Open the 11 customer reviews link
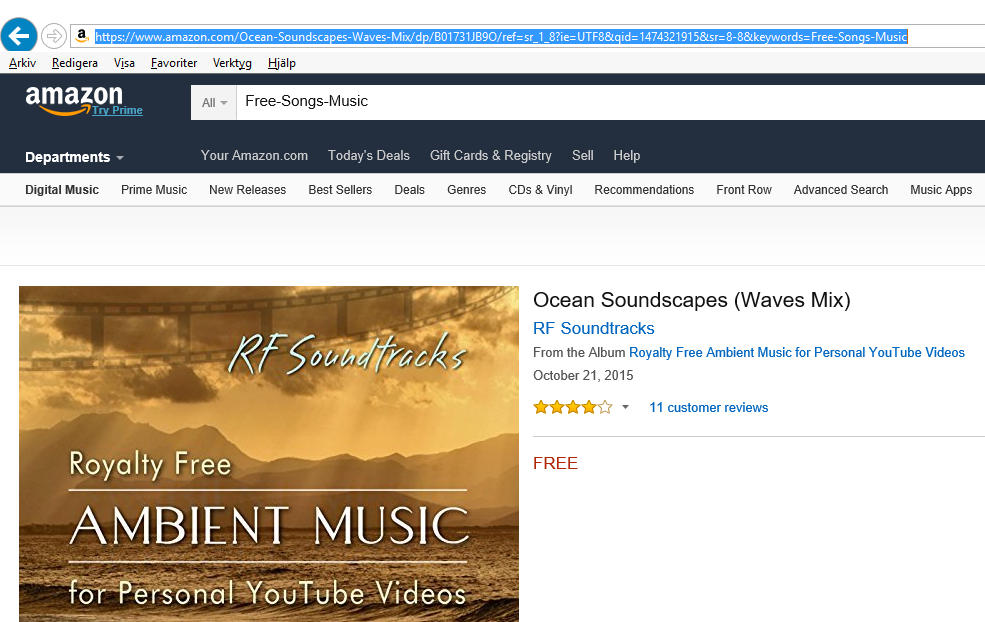985x622 pixels. coord(709,407)
